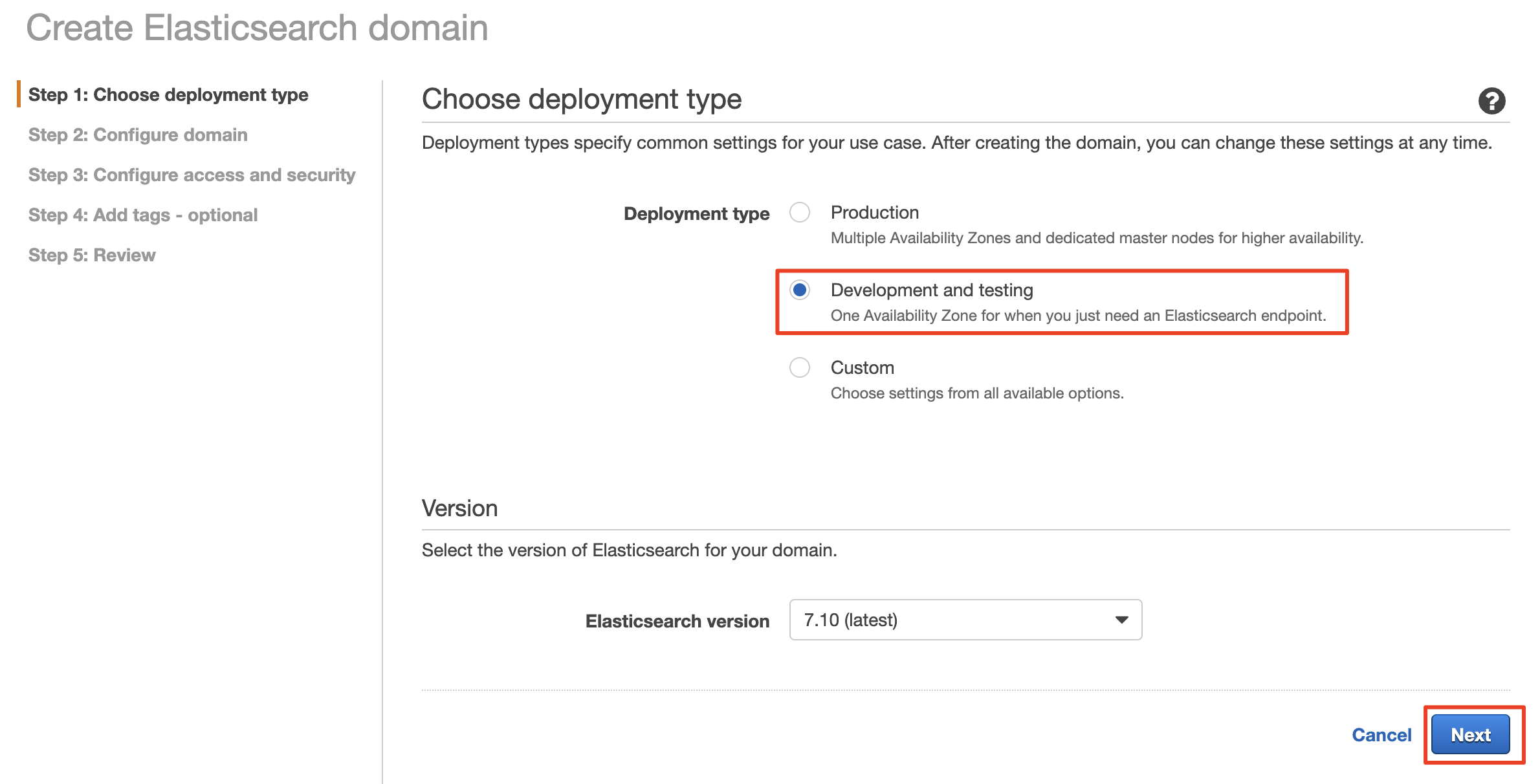Click the help question mark icon
The width and height of the screenshot is (1540, 784).
coord(1491,101)
